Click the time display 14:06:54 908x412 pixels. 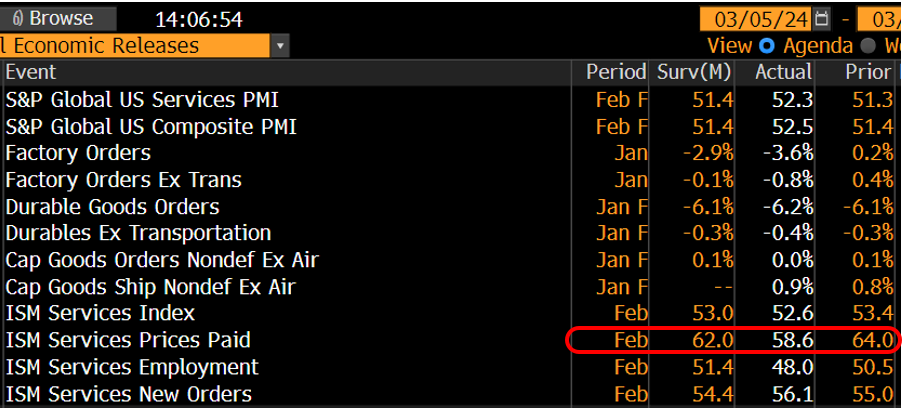point(199,20)
